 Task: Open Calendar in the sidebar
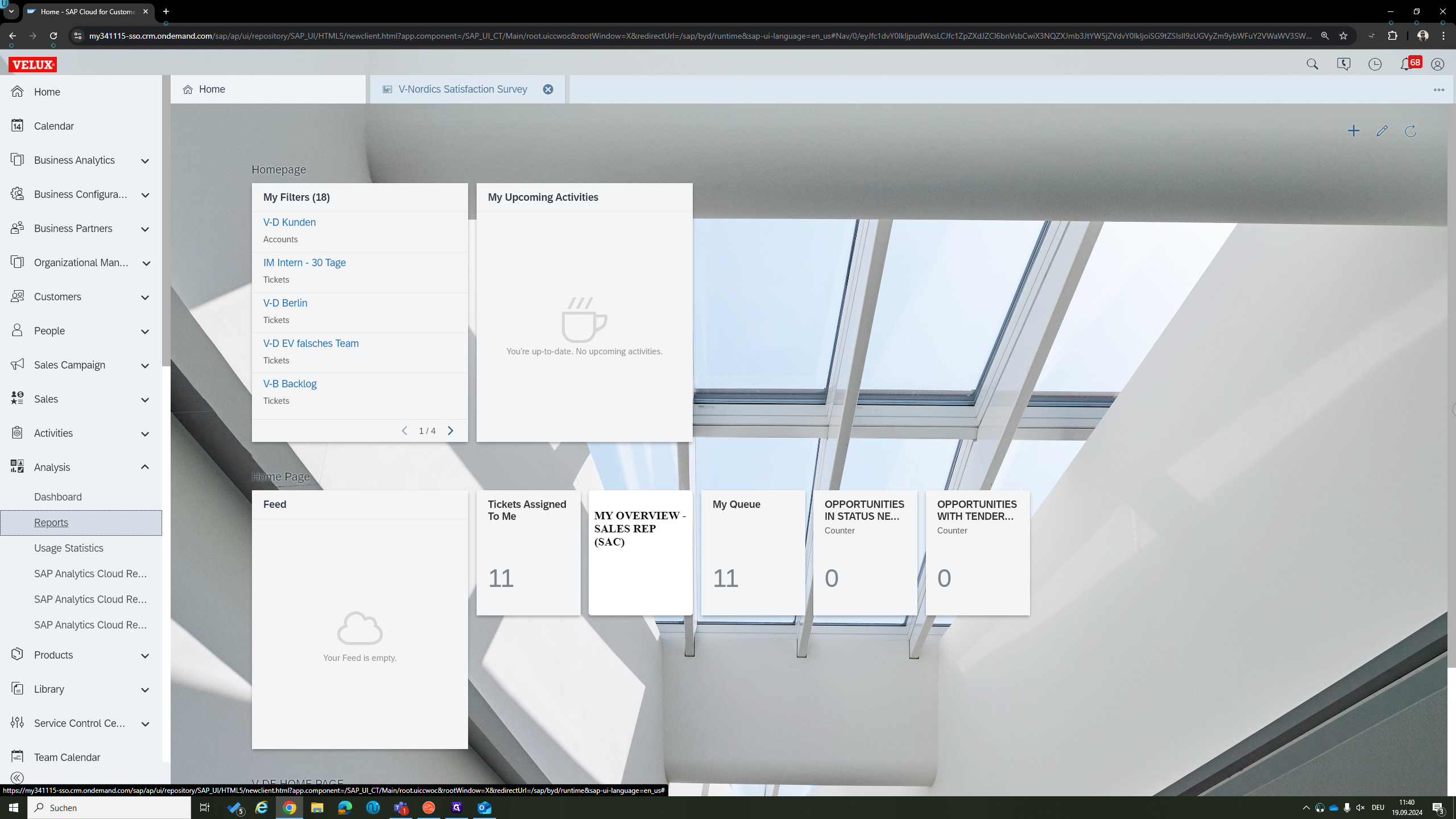[81, 126]
